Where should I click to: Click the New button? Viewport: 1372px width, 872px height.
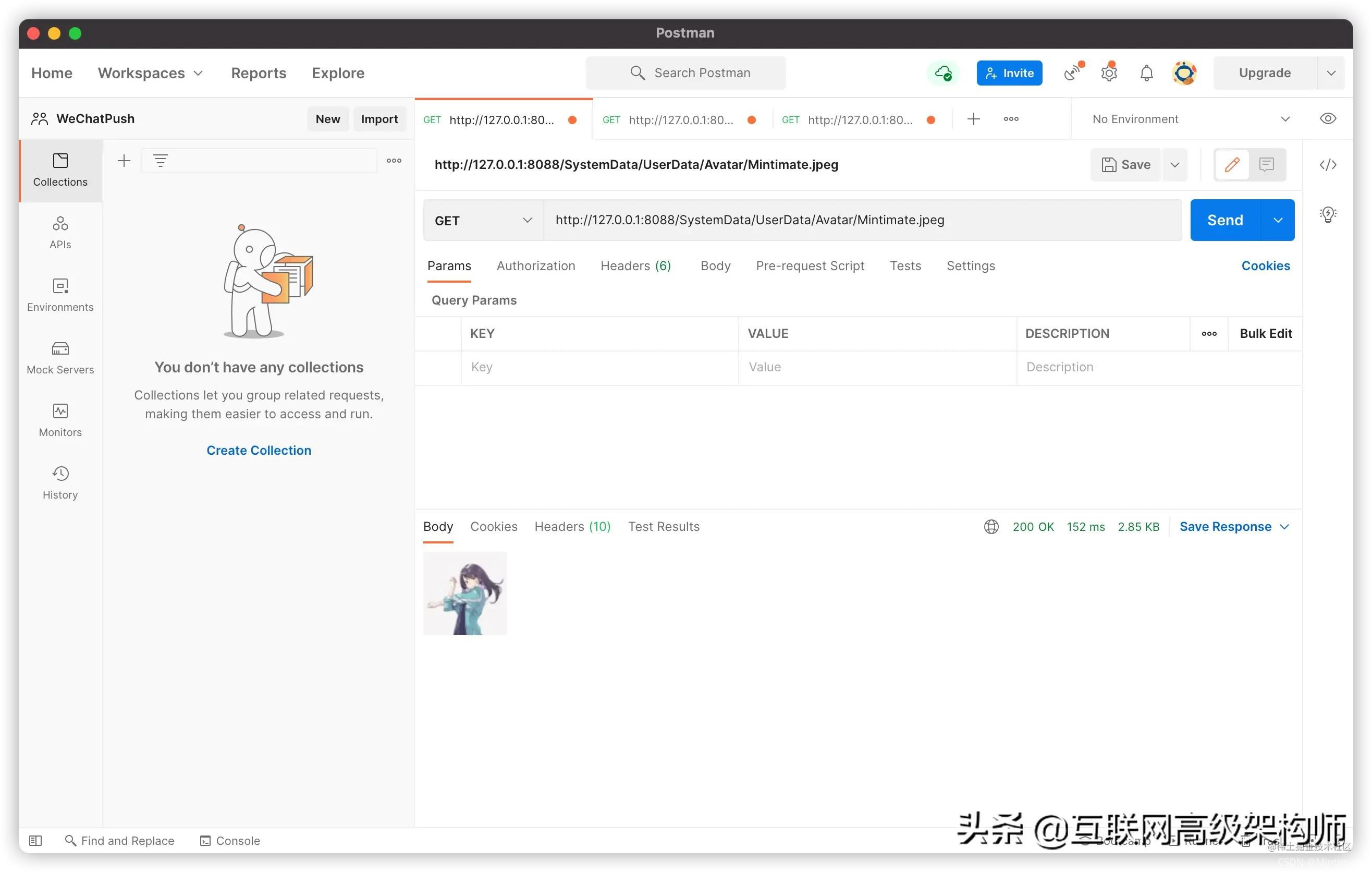click(x=327, y=119)
